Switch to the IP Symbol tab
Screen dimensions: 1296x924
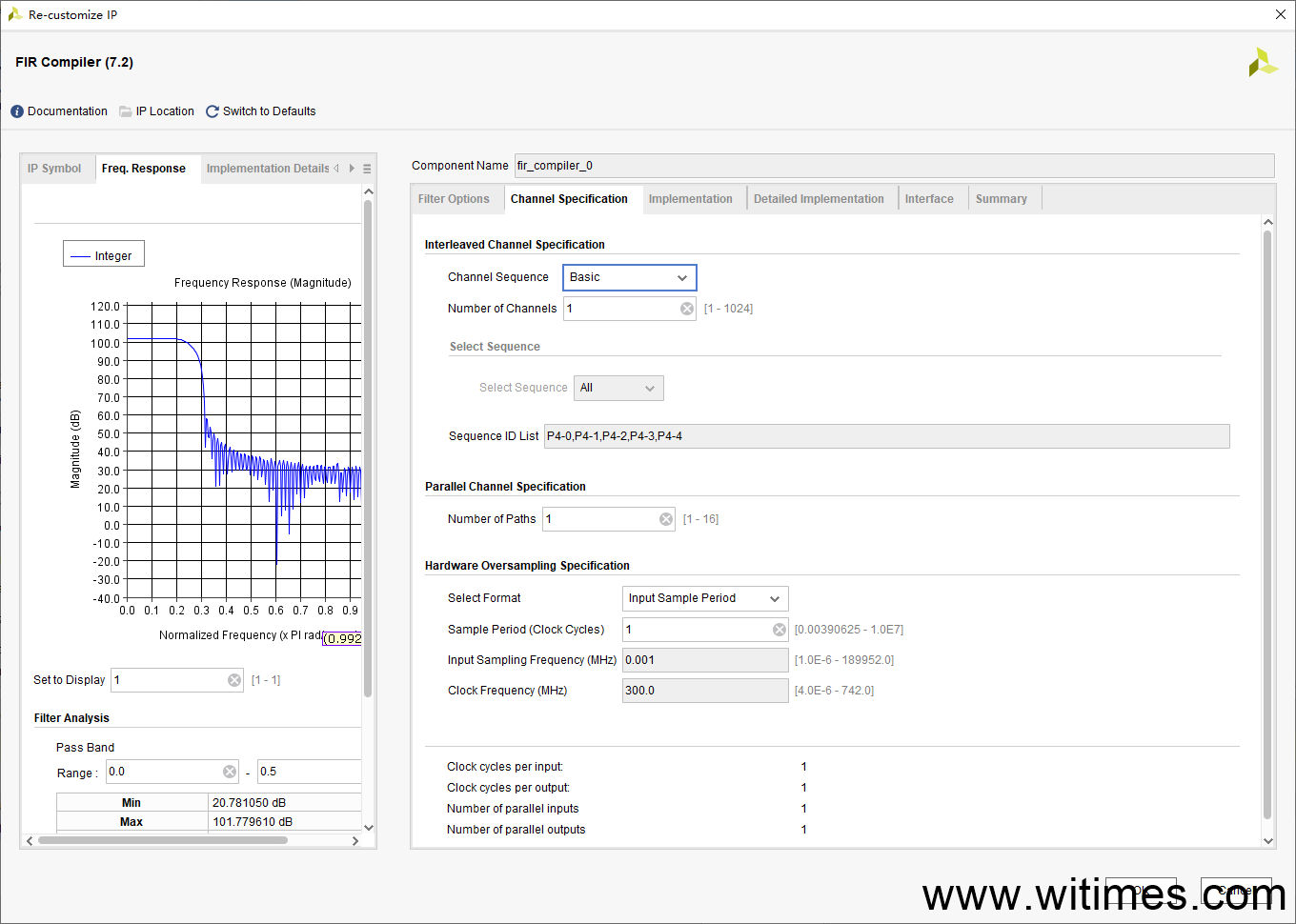[54, 169]
